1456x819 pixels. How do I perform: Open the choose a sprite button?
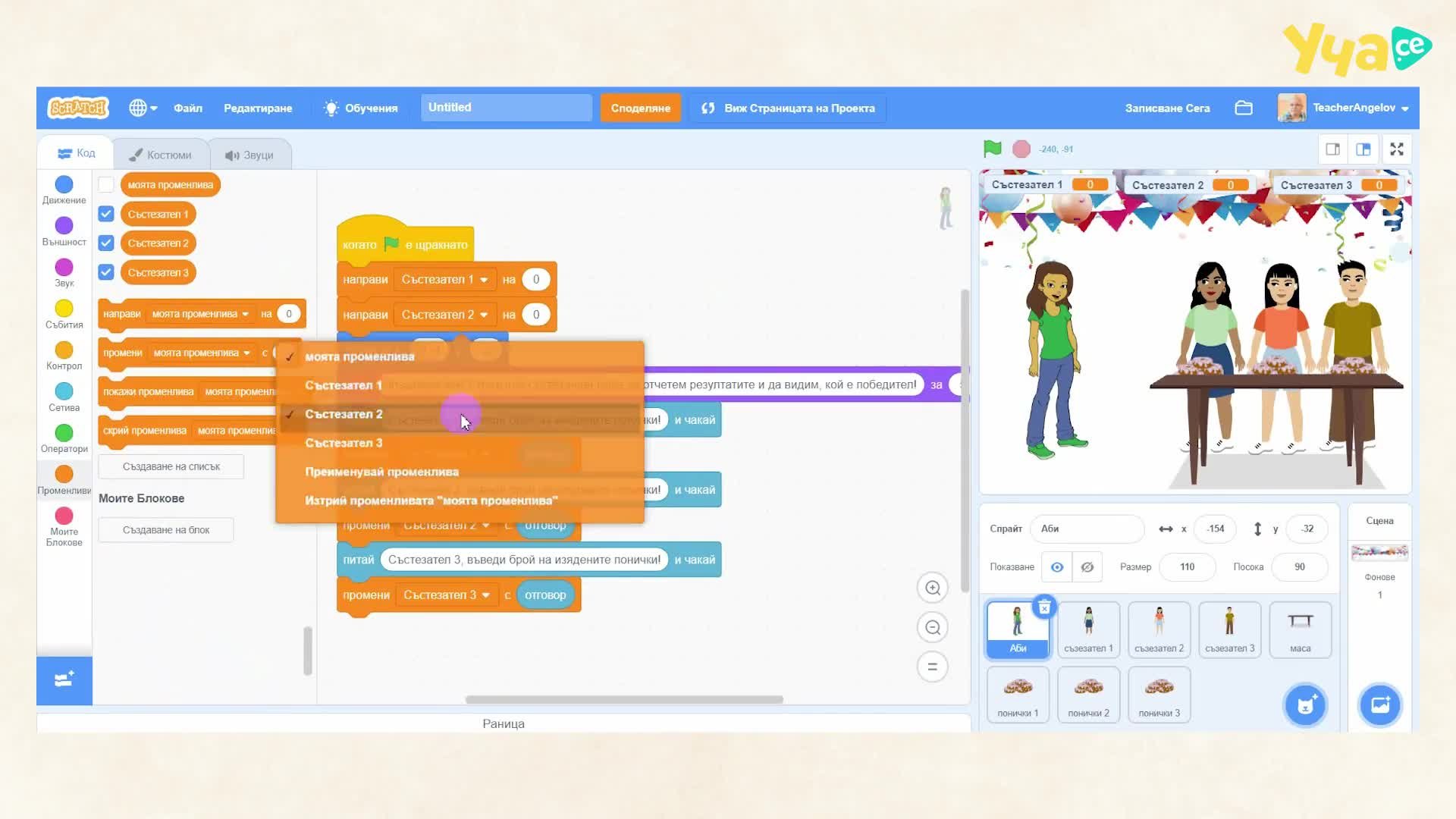[1305, 705]
